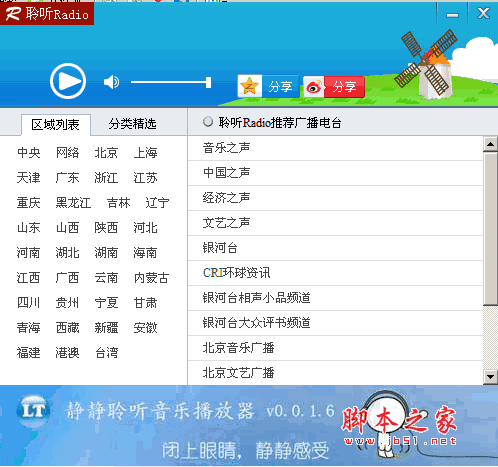The width and height of the screenshot is (498, 467).
Task: Click the 西藏 region entry
Action: pyautogui.click(x=67, y=328)
